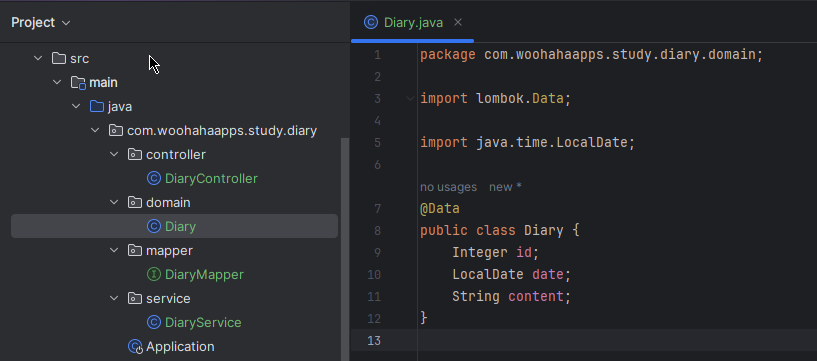Open the Project view dropdown
This screenshot has height=361, width=817.
[41, 22]
